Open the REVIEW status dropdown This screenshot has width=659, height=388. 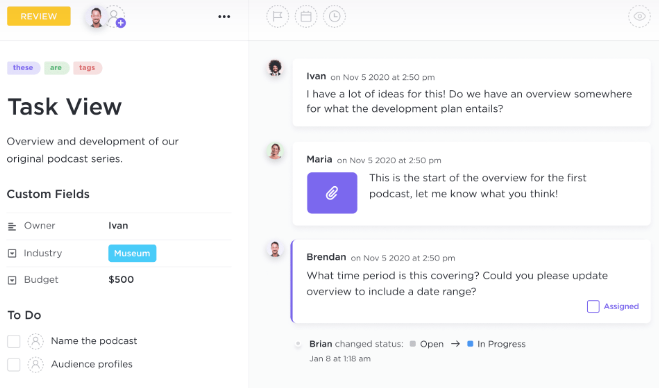(39, 16)
